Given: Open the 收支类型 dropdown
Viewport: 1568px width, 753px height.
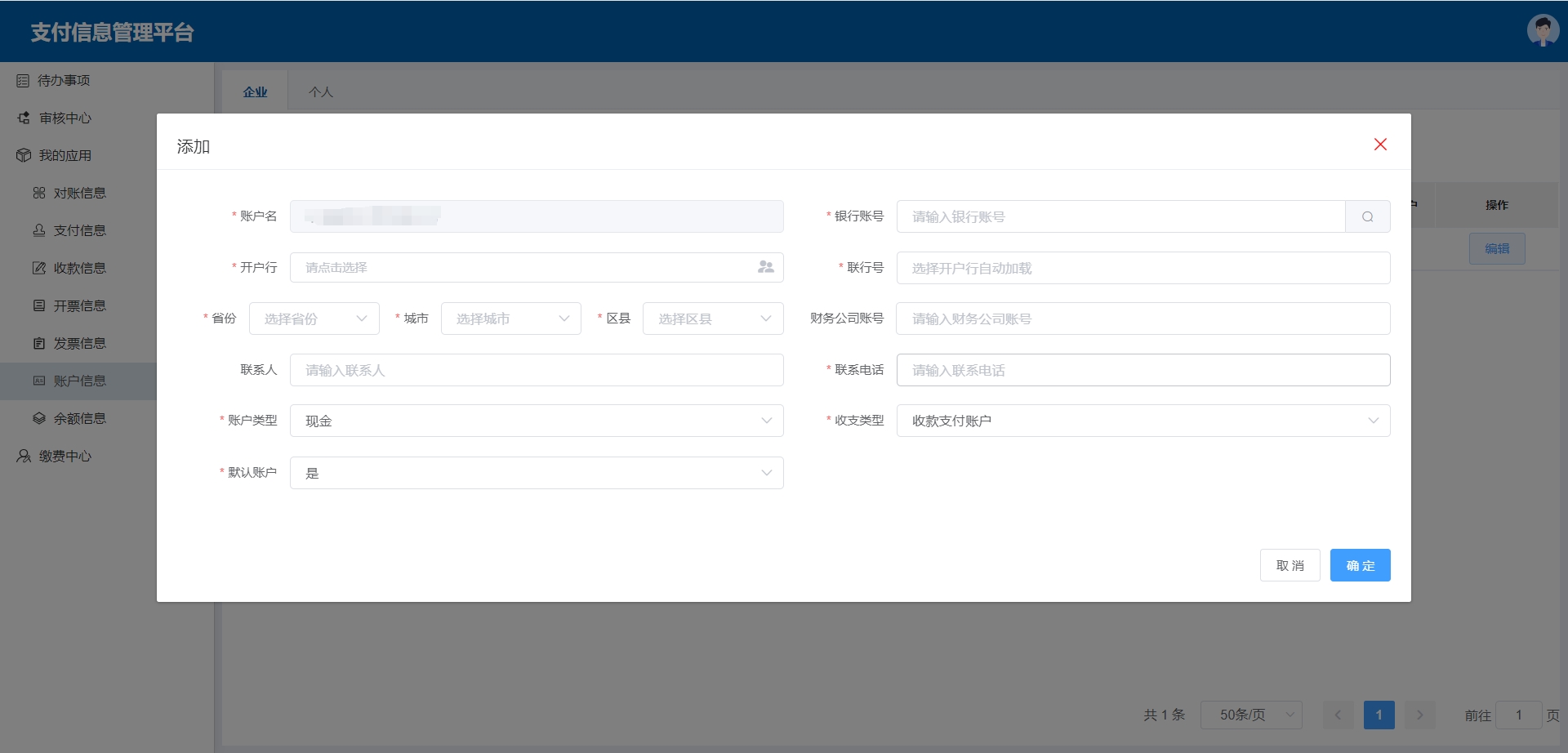Looking at the screenshot, I should 1143,421.
